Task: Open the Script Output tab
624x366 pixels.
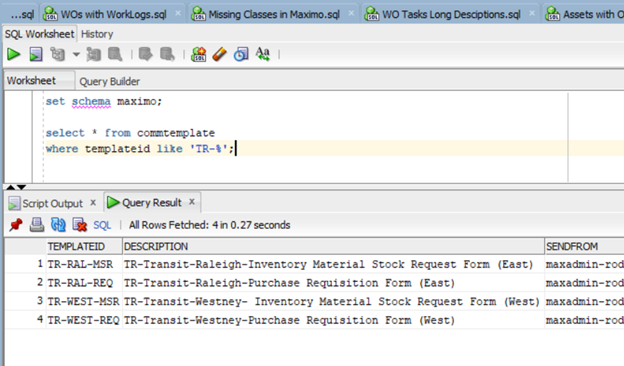Action: 52,203
